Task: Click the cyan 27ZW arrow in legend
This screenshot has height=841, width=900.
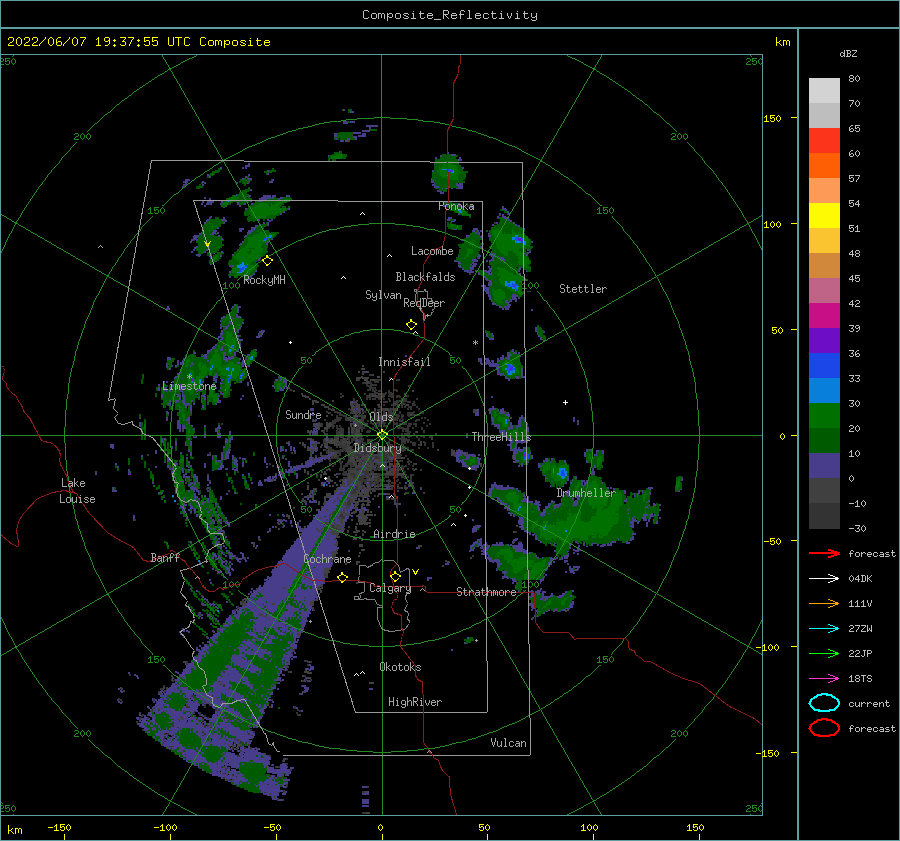Action: tap(824, 629)
